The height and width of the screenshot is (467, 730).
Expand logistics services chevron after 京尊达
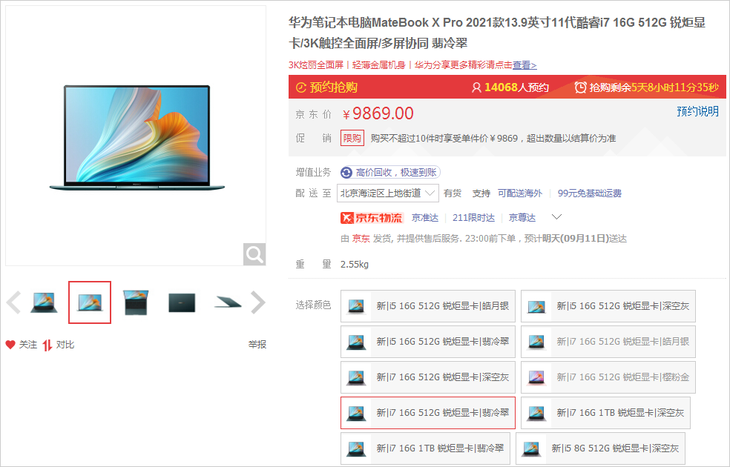(557, 217)
